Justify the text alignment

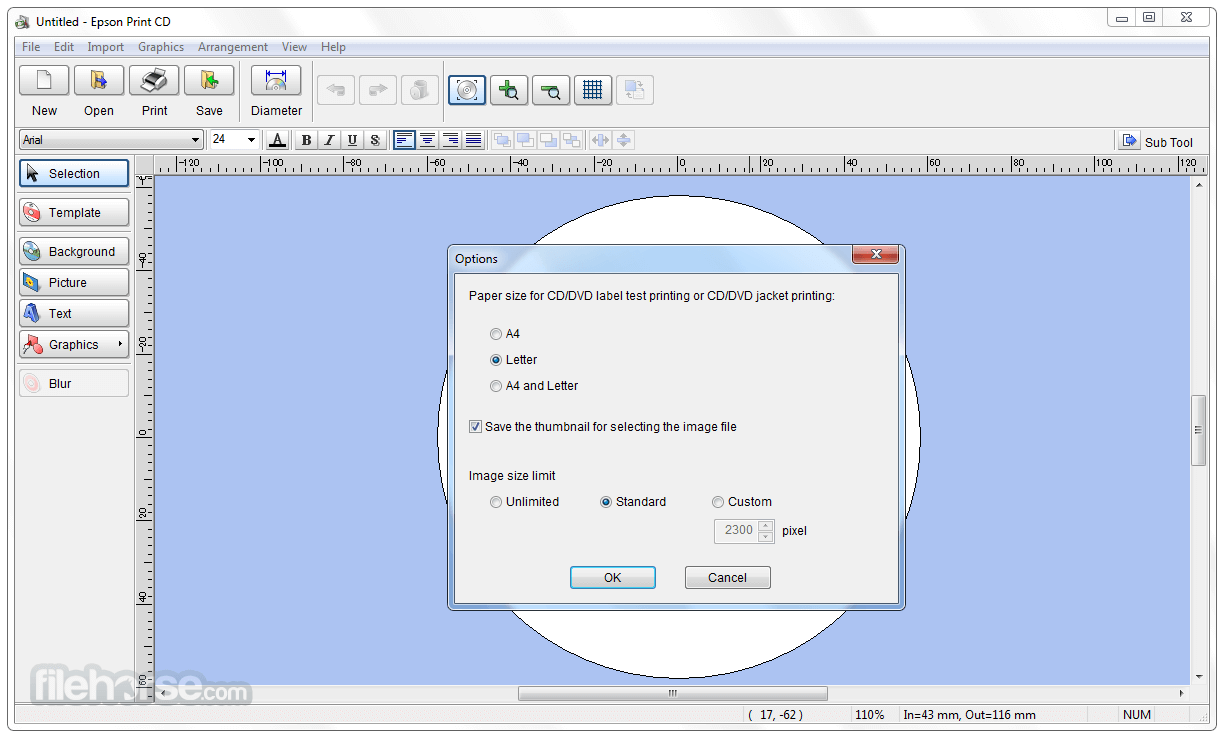[x=473, y=140]
